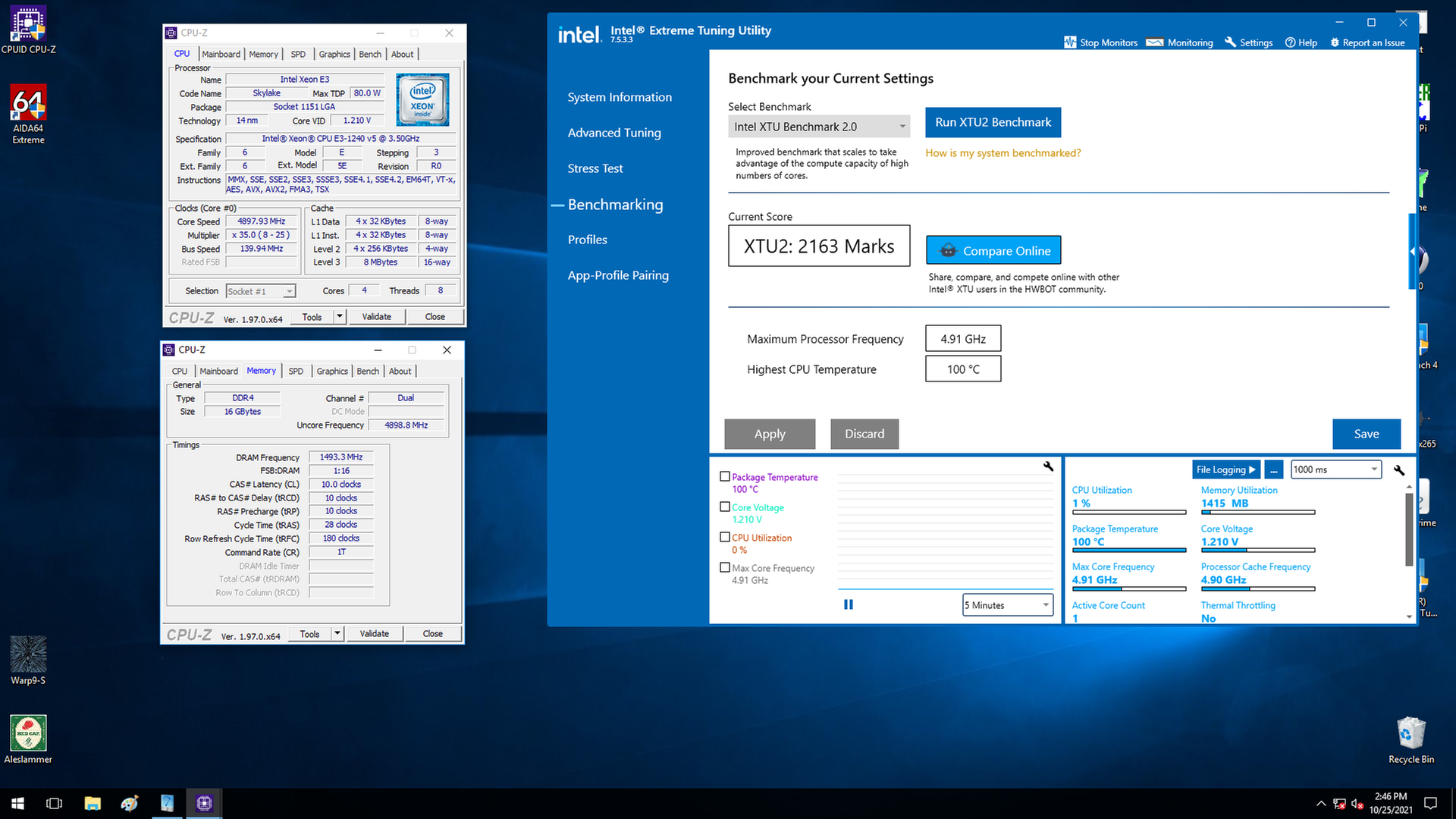
Task: Click the Intel Xeon logo in CPU-Z
Action: [x=422, y=99]
